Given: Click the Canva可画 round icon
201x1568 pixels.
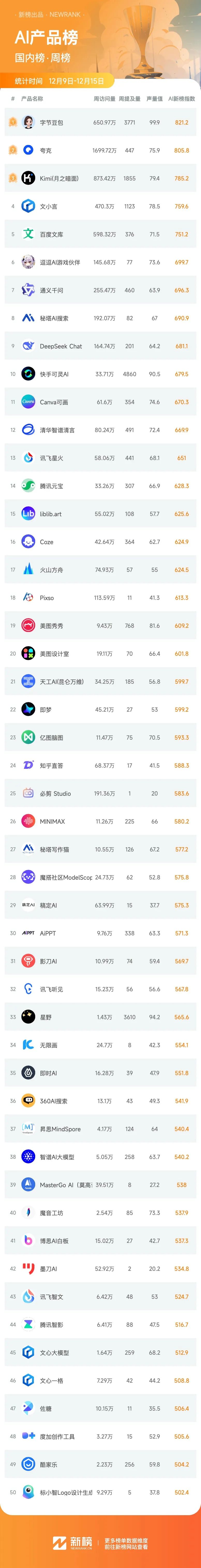Looking at the screenshot, I should (28, 402).
